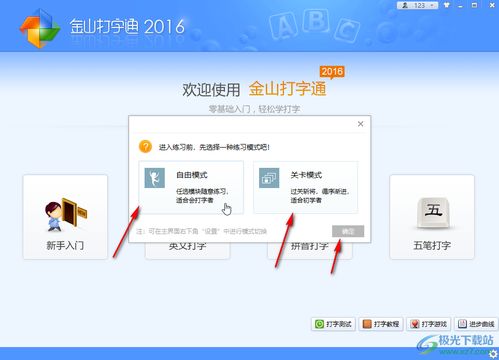Screen dimensions: 499x360
Task: Click the skin shirt icon in title bar
Action: point(447,5)
